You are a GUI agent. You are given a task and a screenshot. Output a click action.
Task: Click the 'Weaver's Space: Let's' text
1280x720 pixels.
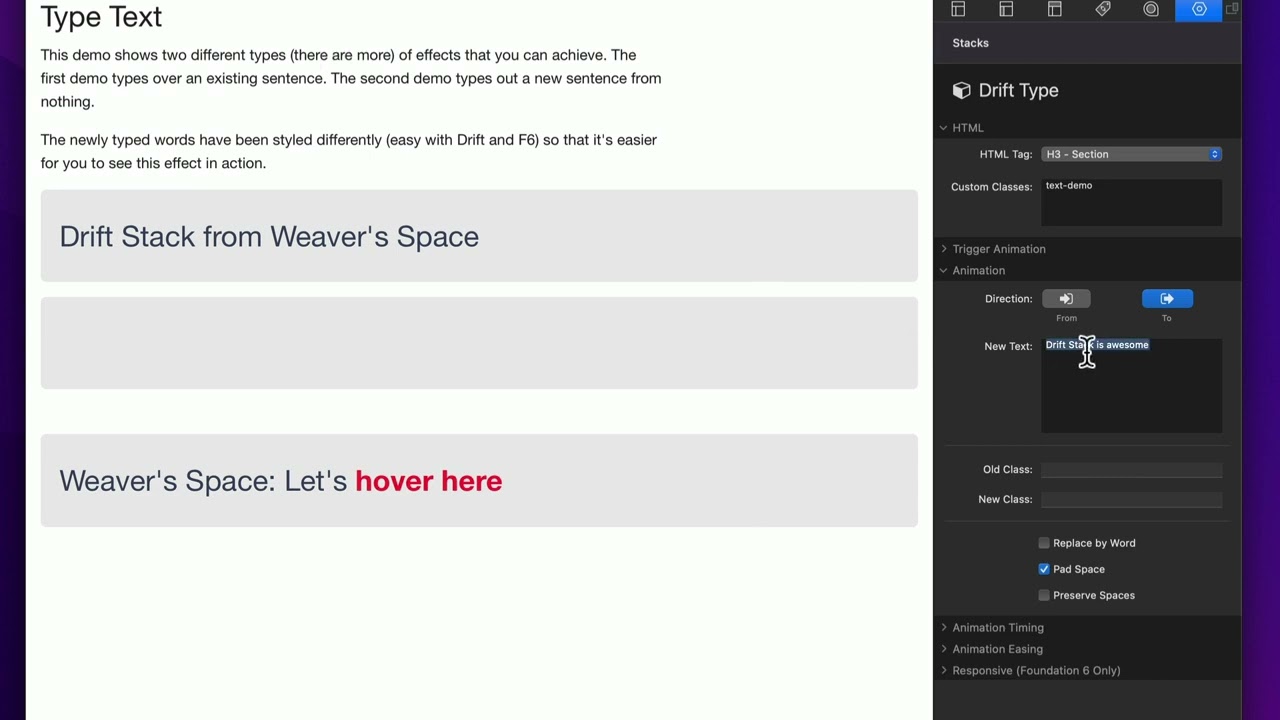coord(203,481)
